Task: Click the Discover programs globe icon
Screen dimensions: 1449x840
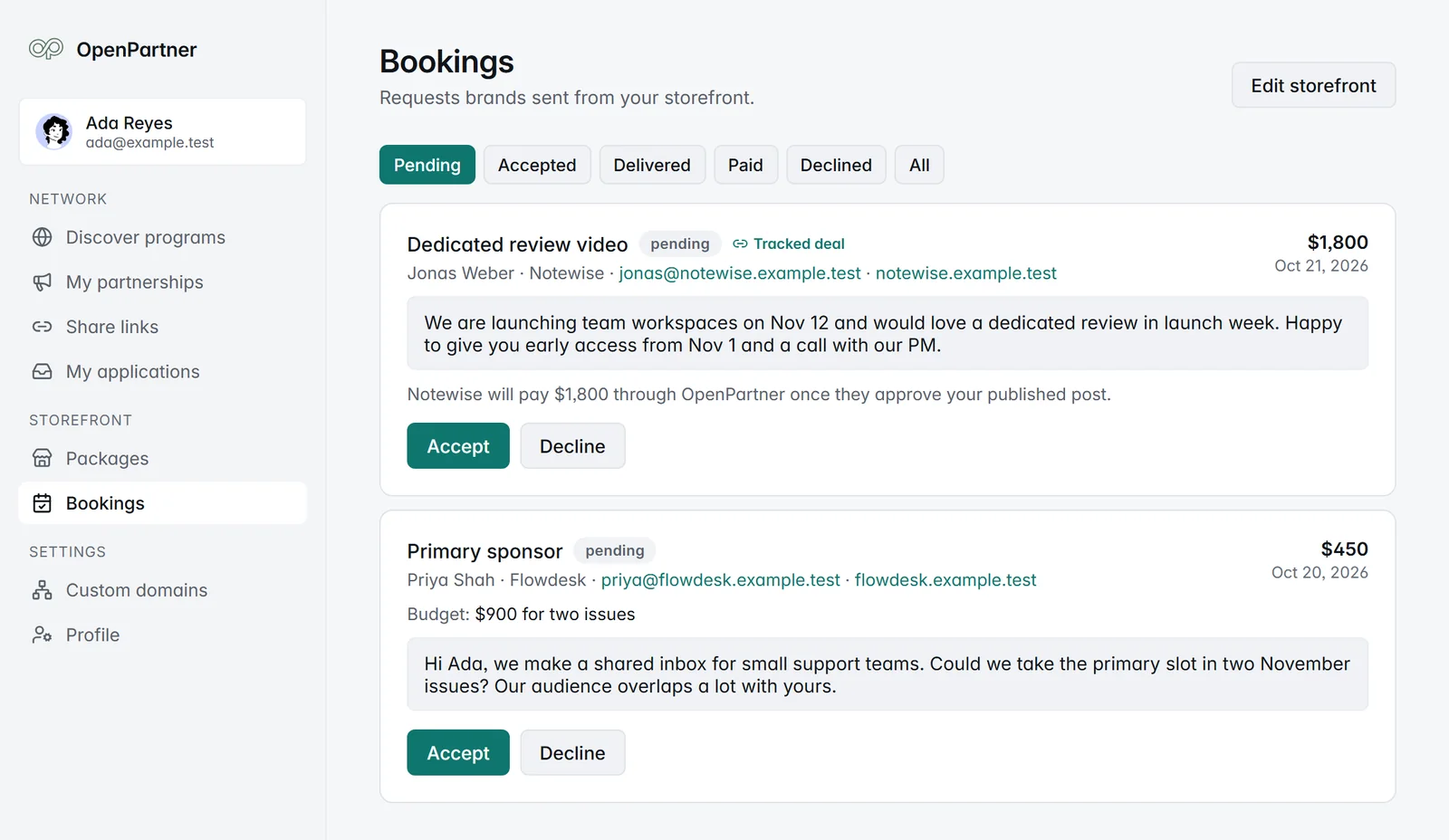Action: click(43, 237)
